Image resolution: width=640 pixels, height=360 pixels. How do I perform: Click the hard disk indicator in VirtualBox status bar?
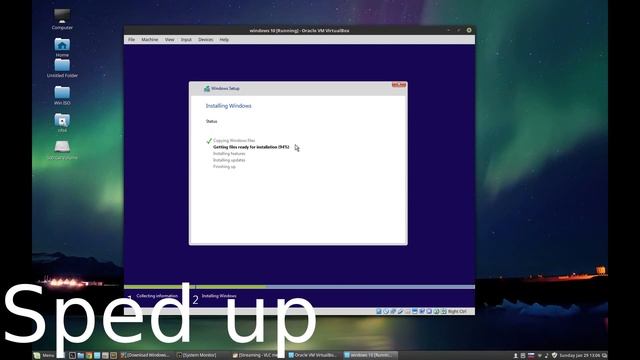(x=379, y=311)
